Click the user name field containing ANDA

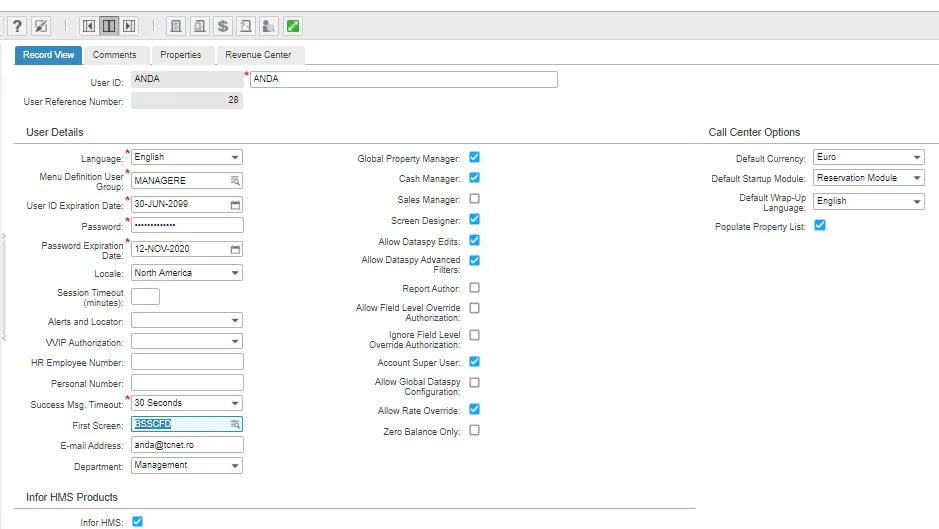[404, 79]
